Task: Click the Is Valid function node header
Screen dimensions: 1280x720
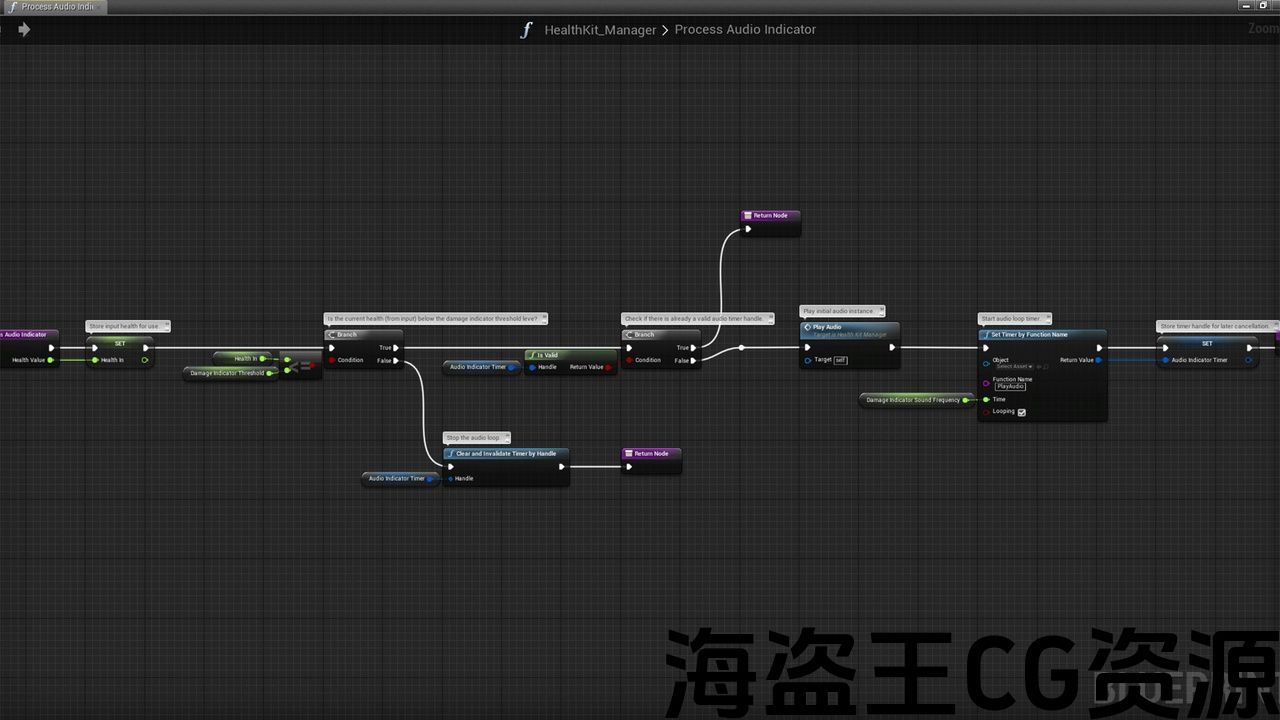Action: click(570, 355)
